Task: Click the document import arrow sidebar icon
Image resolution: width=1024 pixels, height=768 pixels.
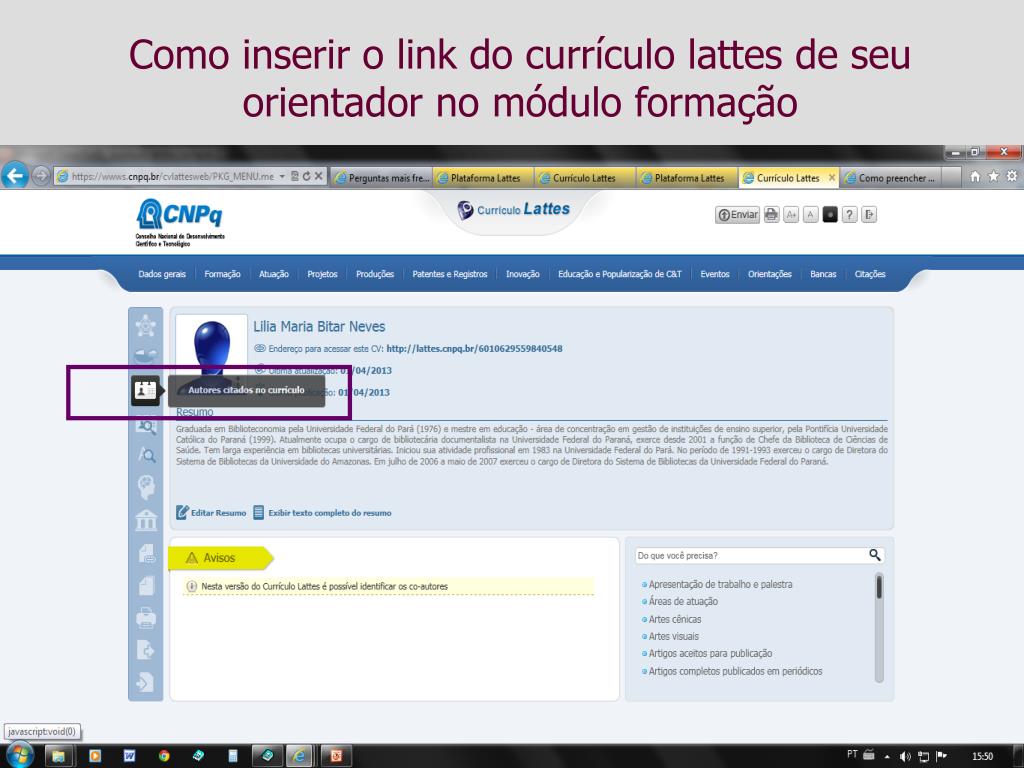Action: click(x=146, y=682)
